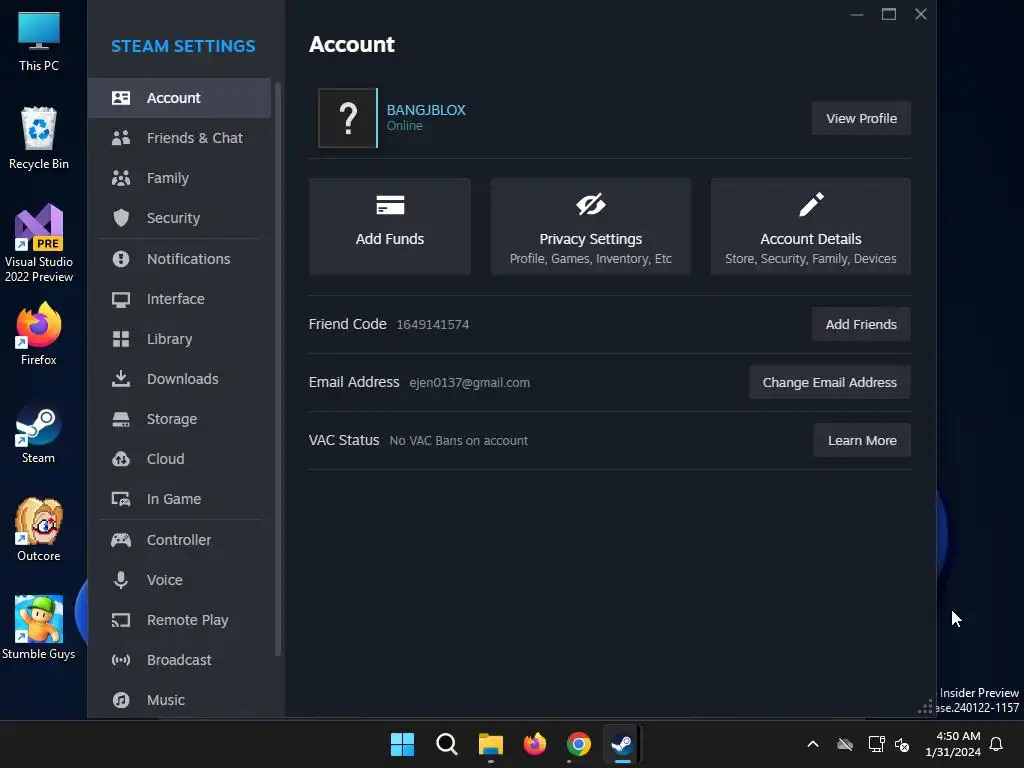Click the Privacy Settings crossed-eye icon

click(590, 204)
